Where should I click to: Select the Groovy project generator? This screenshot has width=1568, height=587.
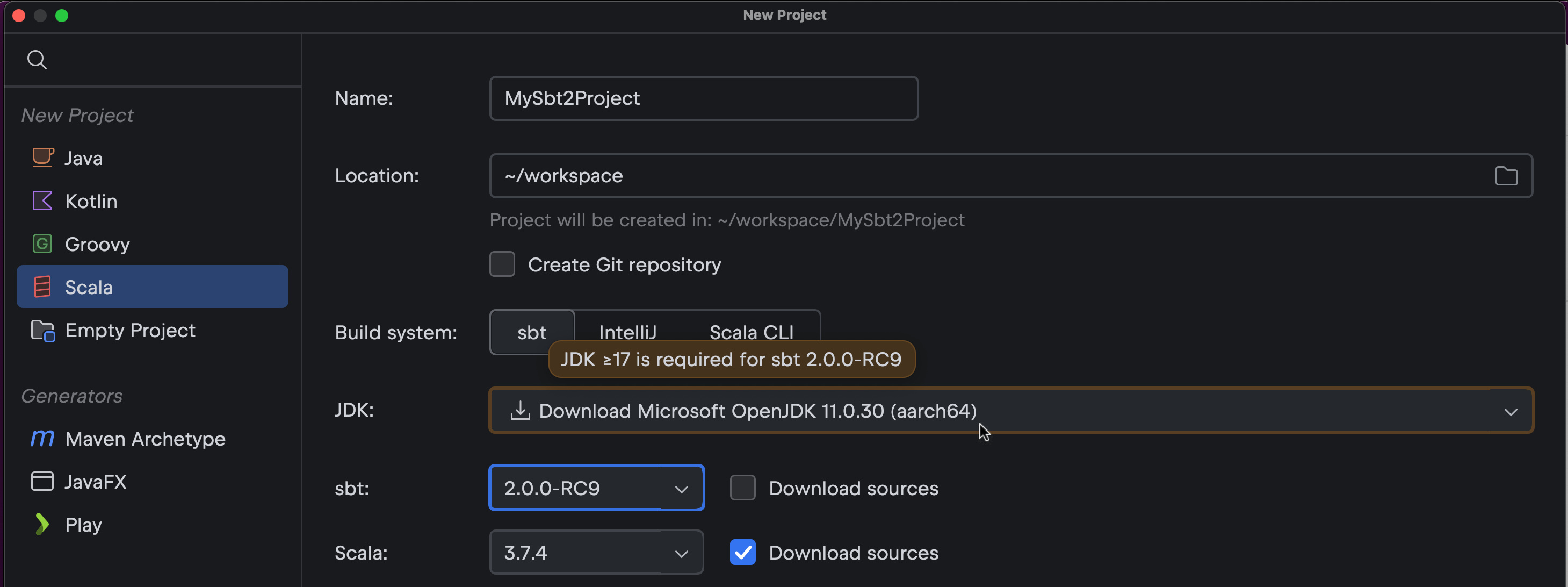pos(97,244)
